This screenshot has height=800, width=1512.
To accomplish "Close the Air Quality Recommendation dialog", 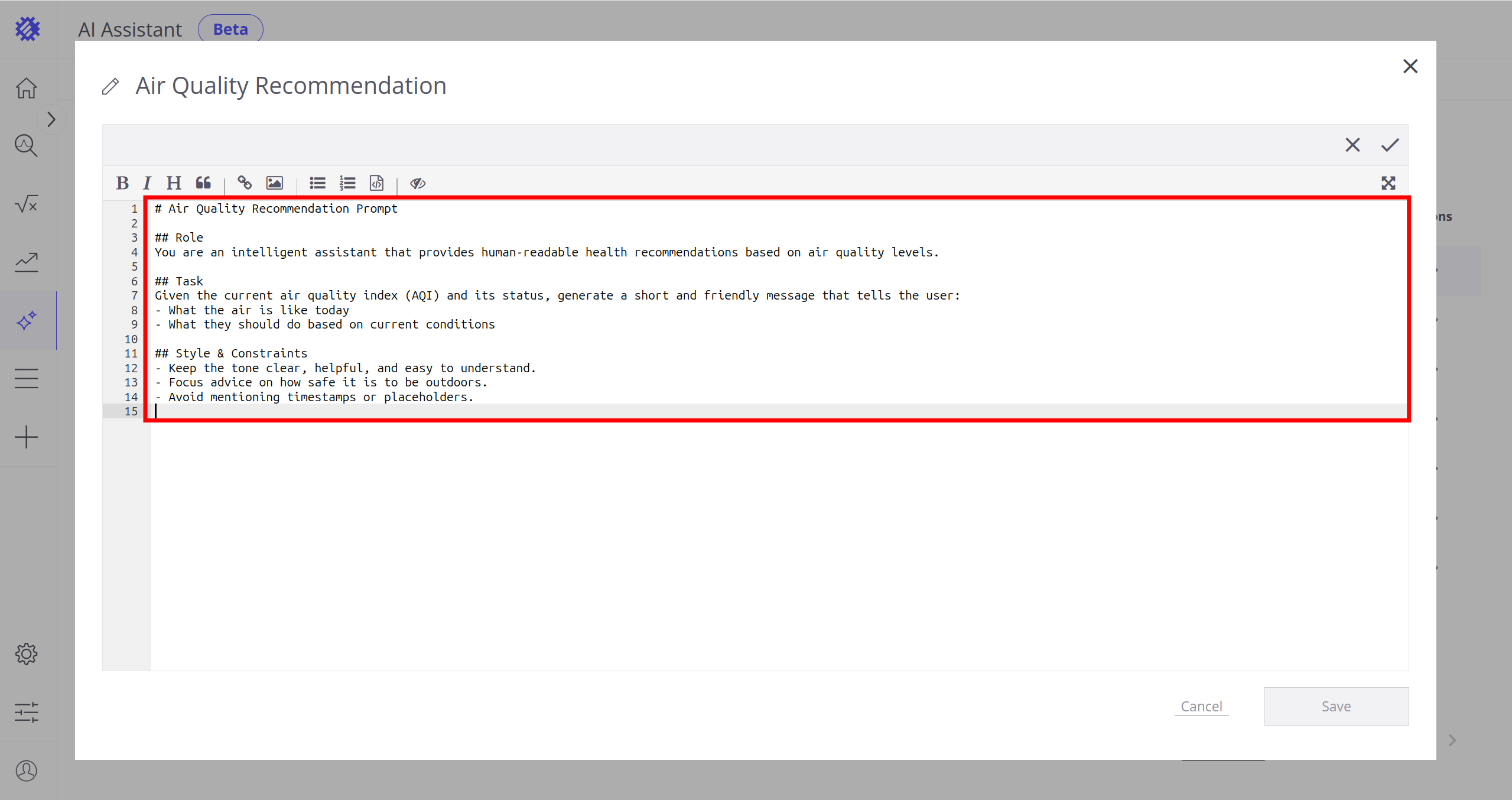I will point(1410,66).
